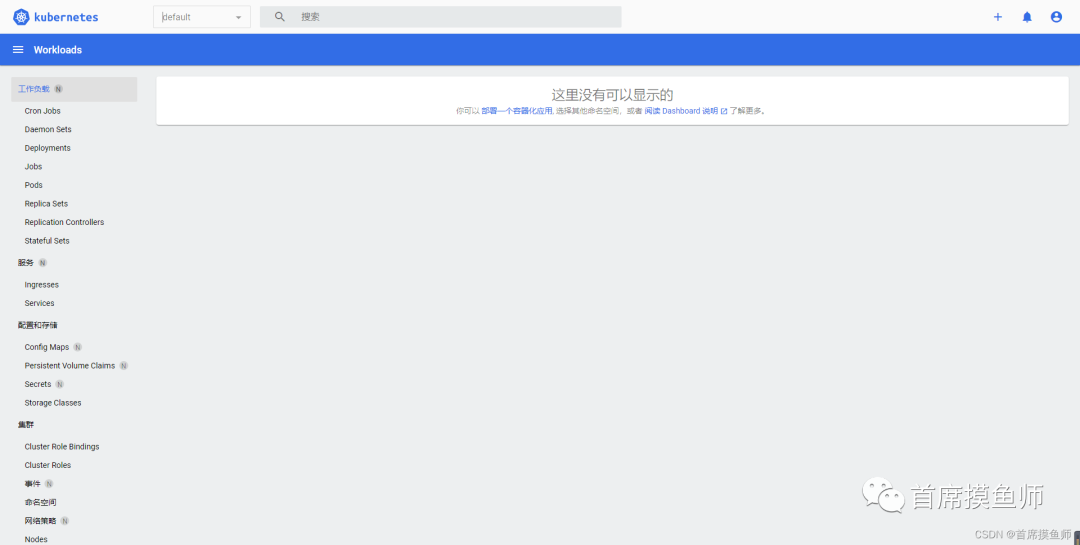Open Nodes in the sidebar

(x=36, y=539)
